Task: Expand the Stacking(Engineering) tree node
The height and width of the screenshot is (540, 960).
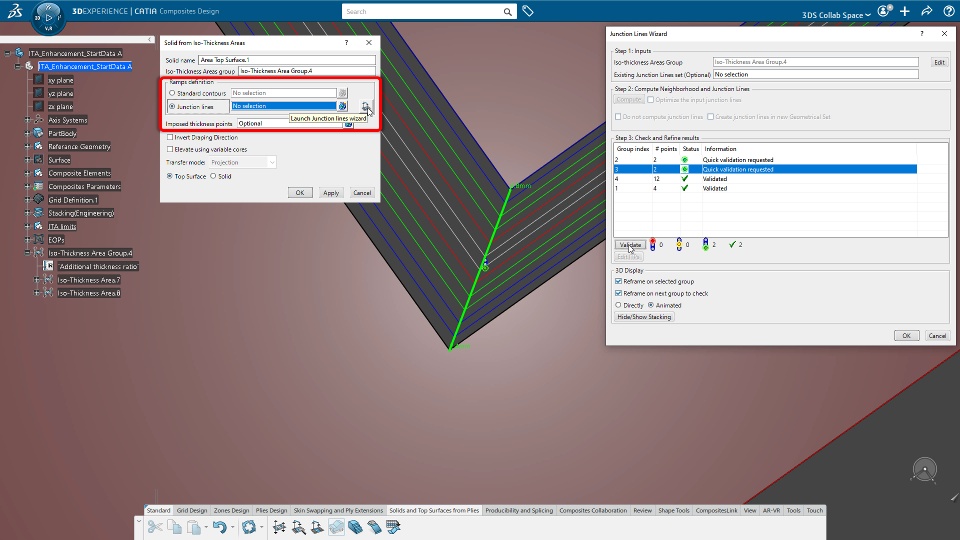Action: (28, 213)
